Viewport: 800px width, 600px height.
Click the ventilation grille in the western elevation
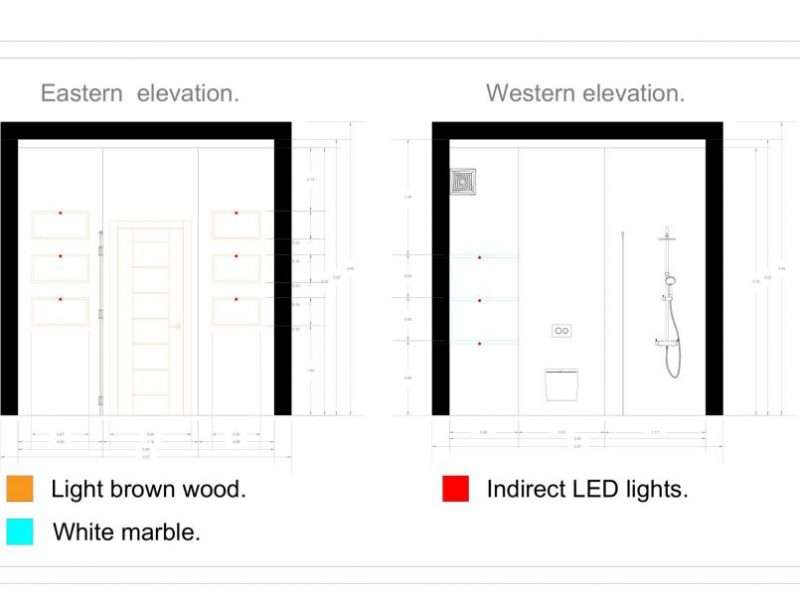pyautogui.click(x=463, y=181)
